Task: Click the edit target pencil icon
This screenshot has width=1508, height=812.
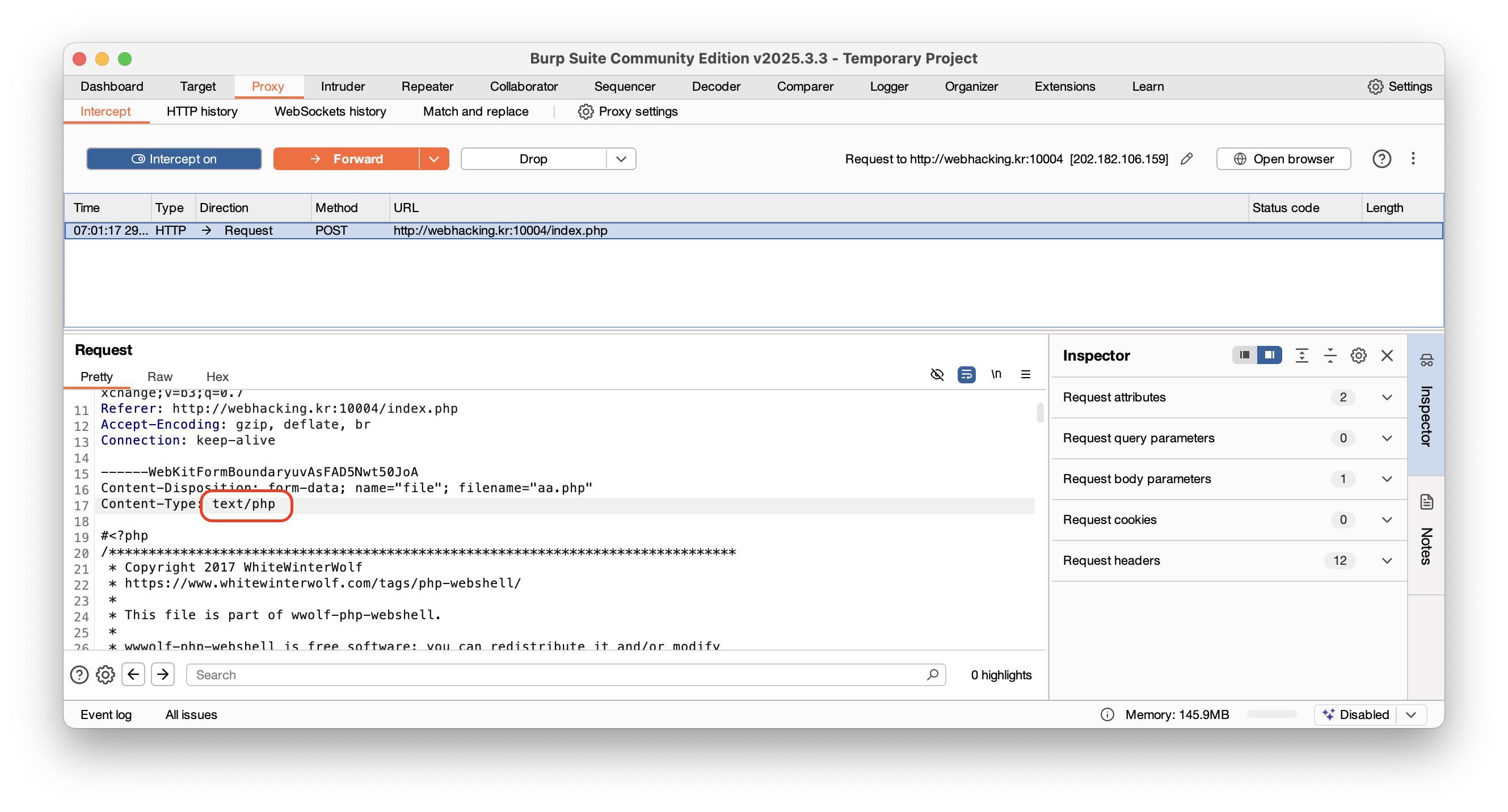Action: point(1187,159)
